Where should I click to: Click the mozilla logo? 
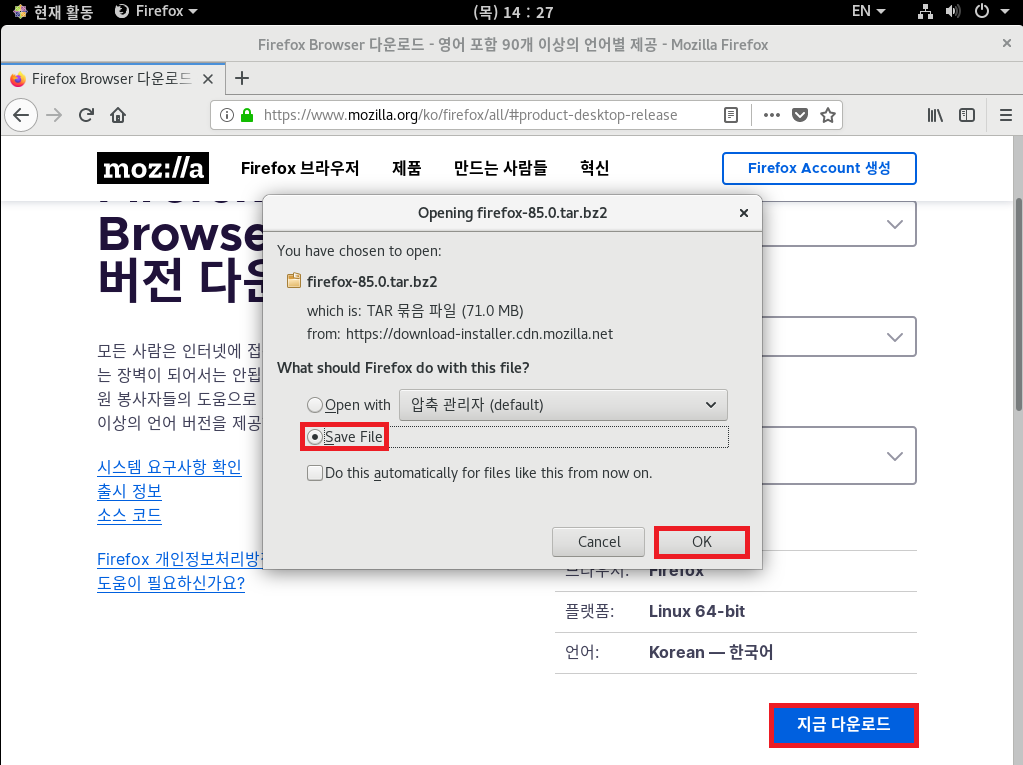tap(153, 168)
